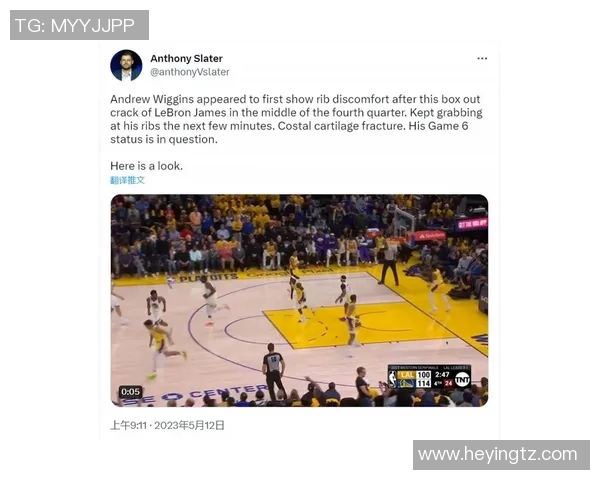
Task: Open the three-dot more options menu
Action: click(x=482, y=59)
